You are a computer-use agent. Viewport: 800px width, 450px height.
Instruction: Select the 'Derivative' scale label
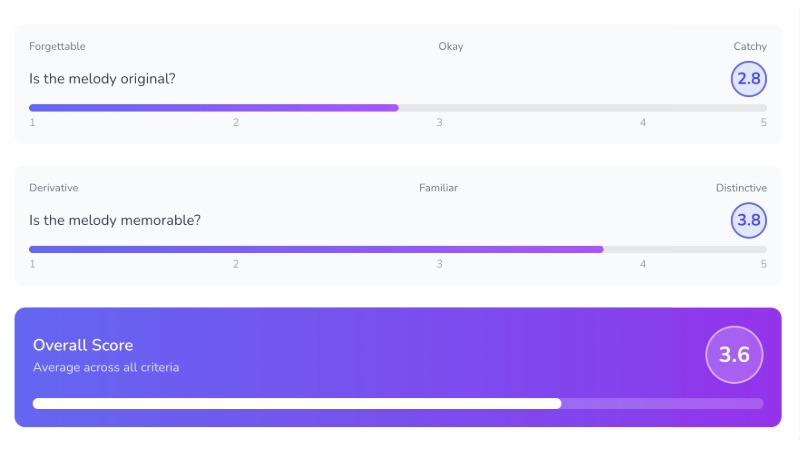click(54, 188)
